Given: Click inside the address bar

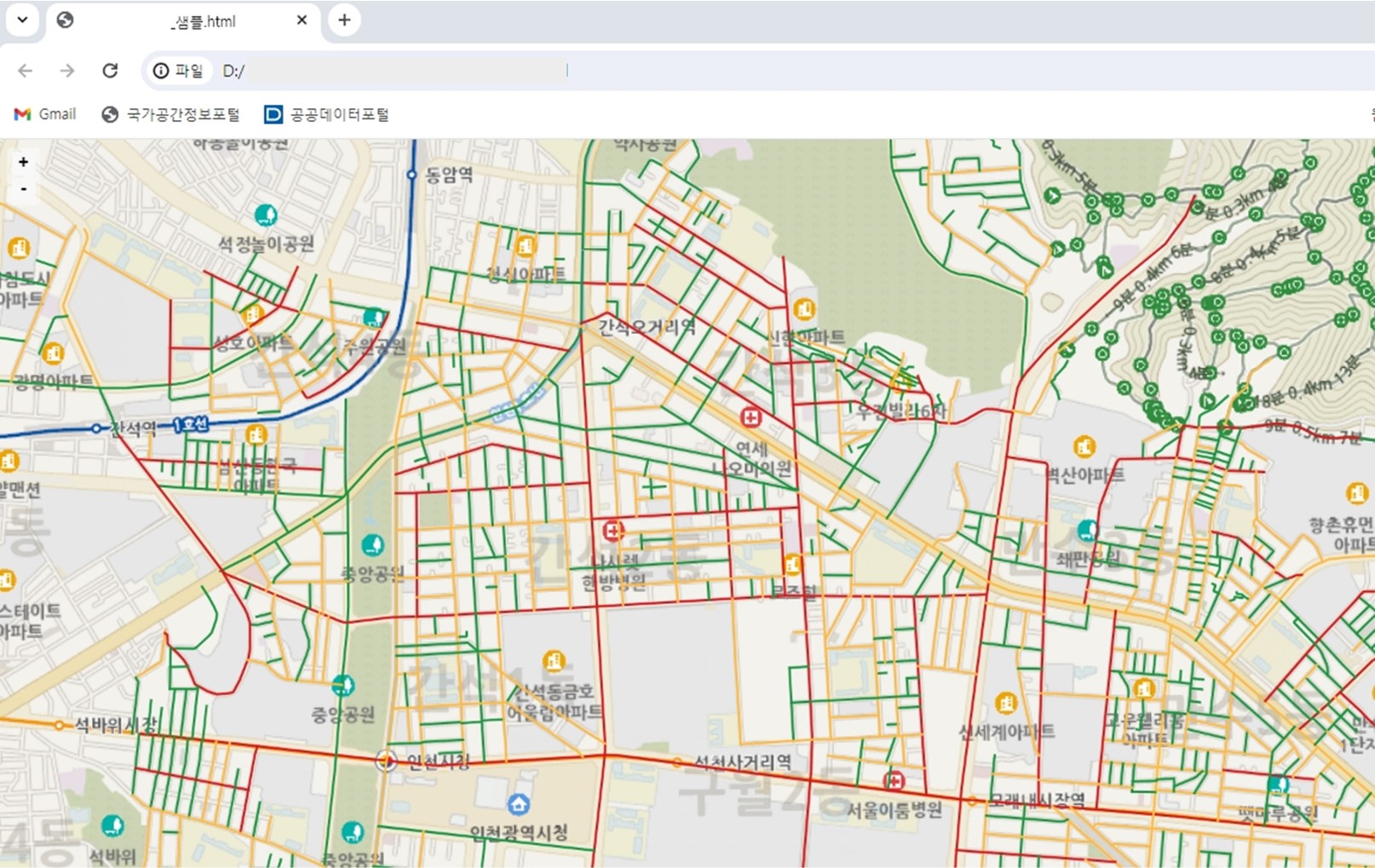Looking at the screenshot, I should (383, 71).
